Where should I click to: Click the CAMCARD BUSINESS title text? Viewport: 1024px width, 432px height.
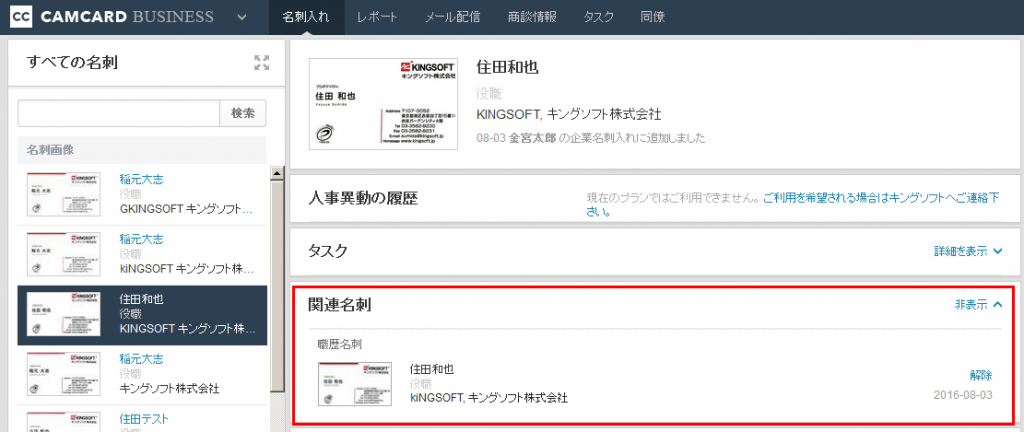coord(127,17)
